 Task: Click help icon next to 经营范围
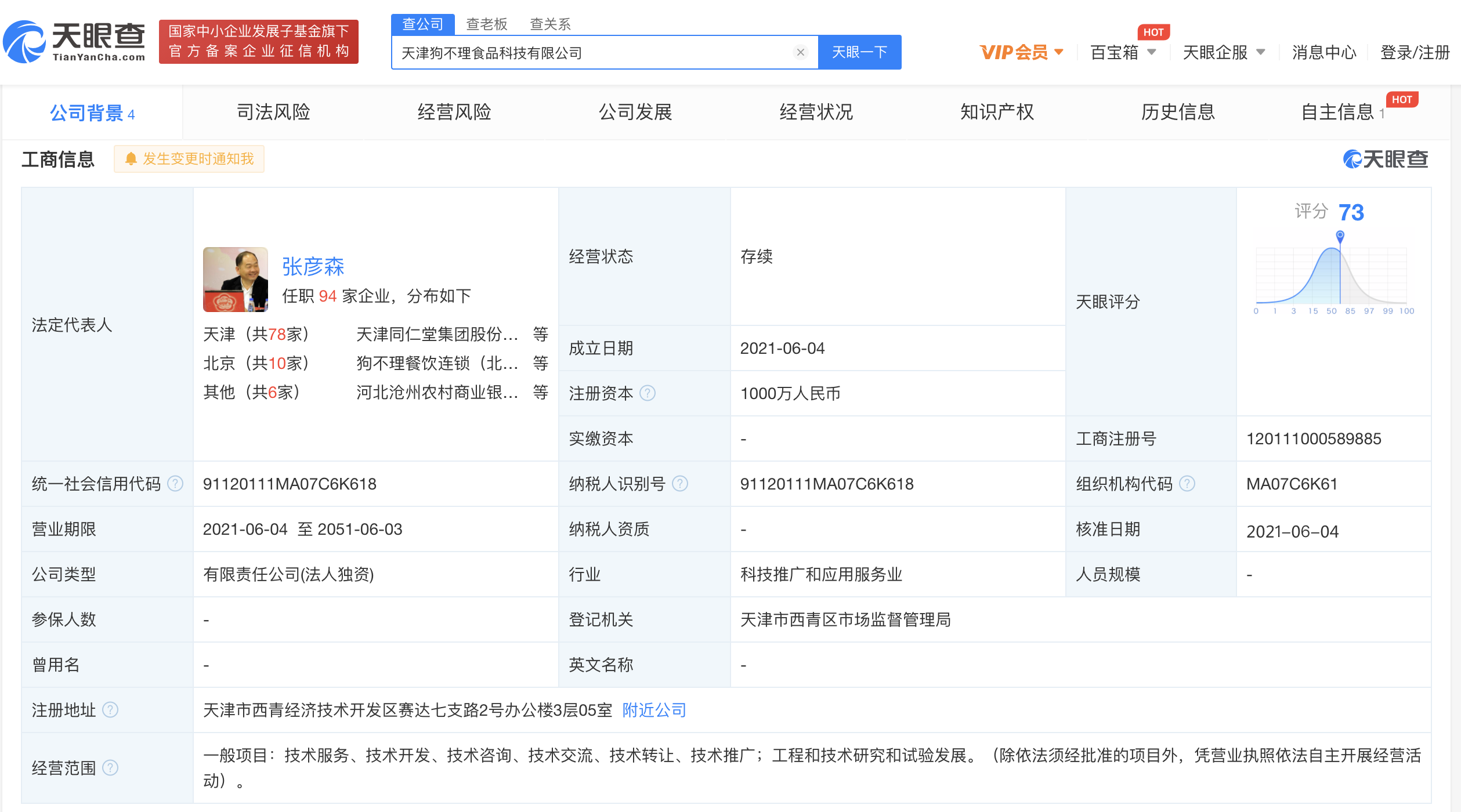[110, 768]
